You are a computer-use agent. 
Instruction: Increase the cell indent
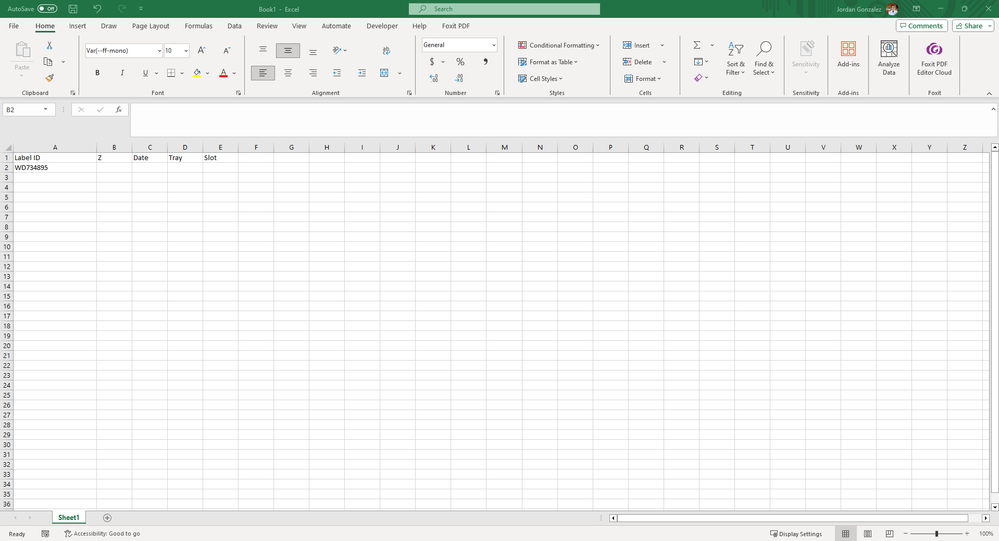tap(362, 73)
